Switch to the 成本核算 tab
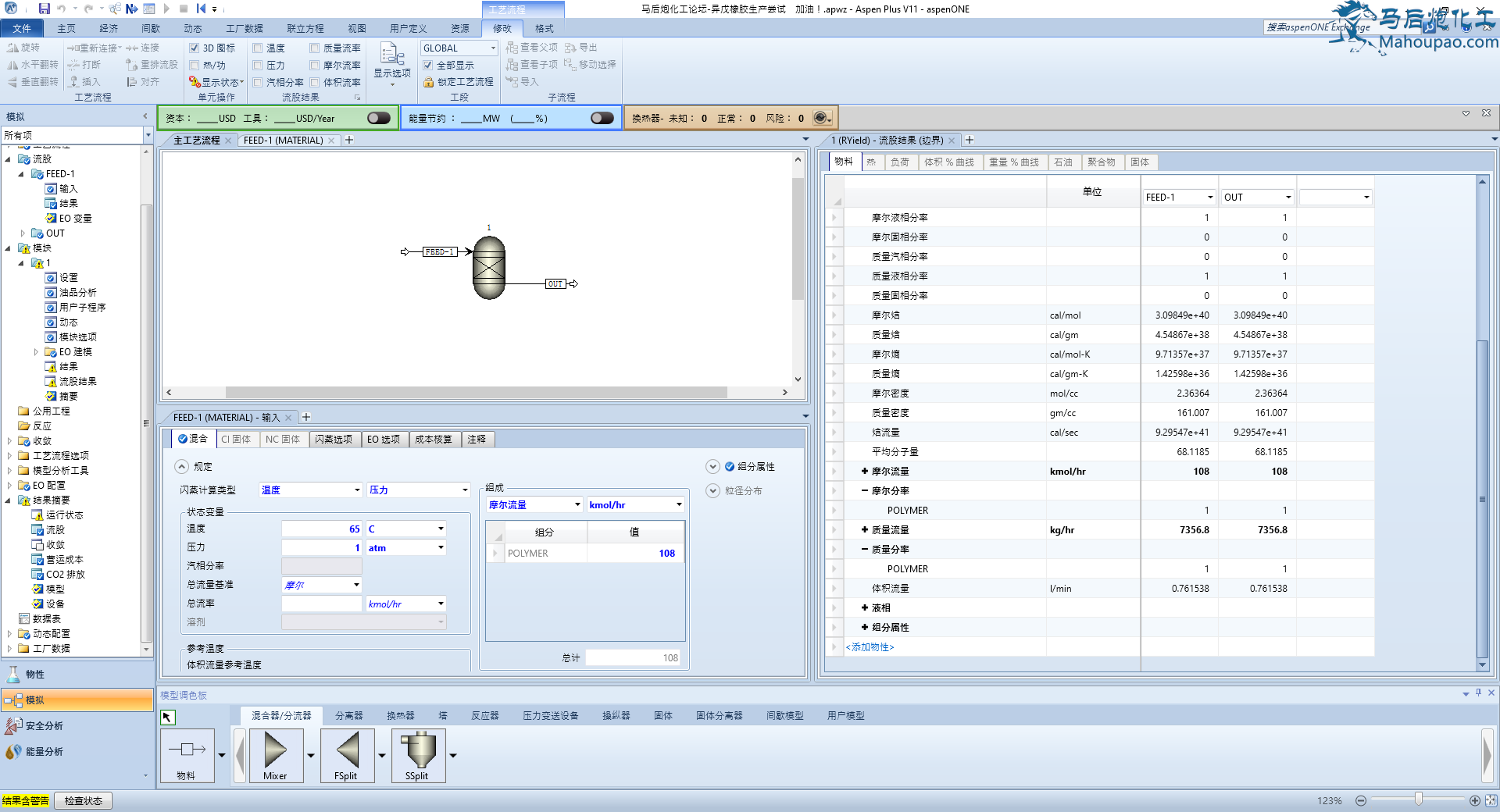 tap(434, 440)
